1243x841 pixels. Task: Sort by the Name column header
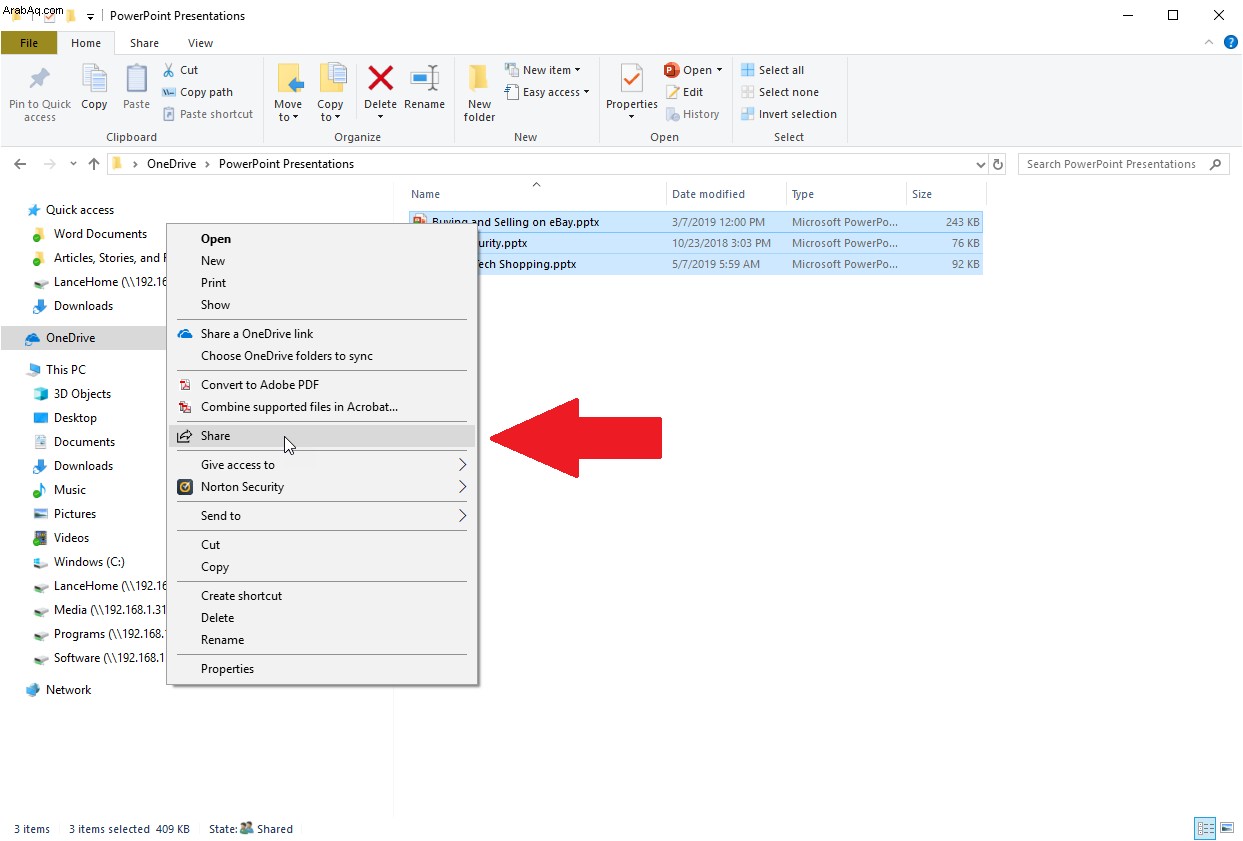point(535,194)
